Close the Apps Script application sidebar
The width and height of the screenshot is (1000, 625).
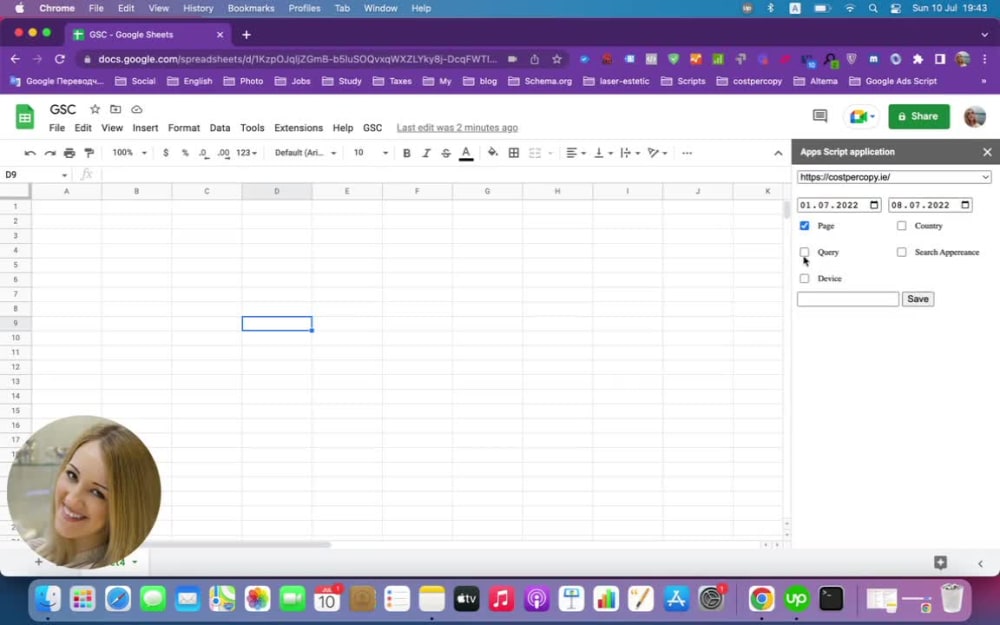click(987, 152)
